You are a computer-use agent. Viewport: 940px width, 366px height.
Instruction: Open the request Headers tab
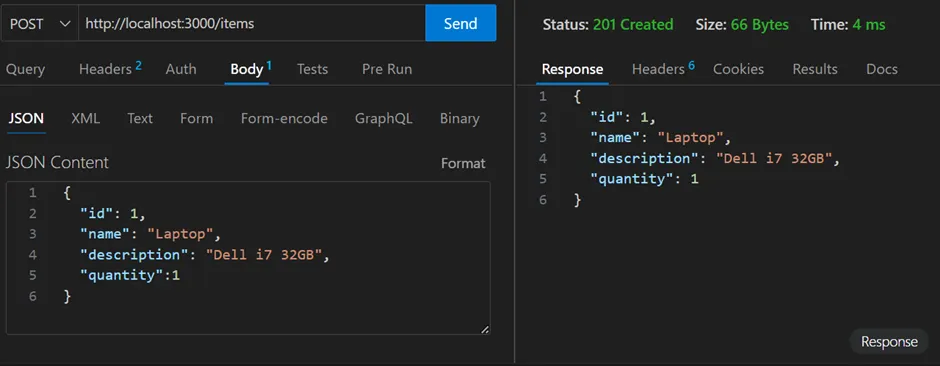click(x=110, y=69)
